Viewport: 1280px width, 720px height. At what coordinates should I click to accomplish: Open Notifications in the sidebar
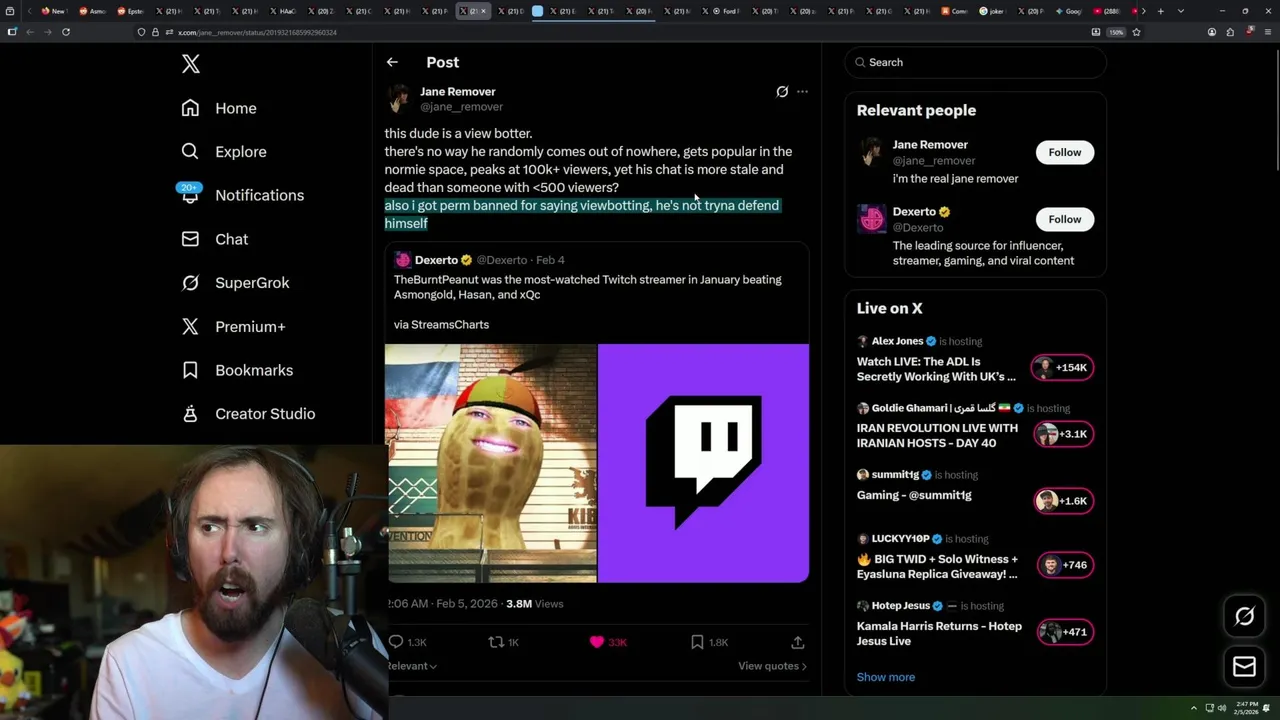pos(242,195)
